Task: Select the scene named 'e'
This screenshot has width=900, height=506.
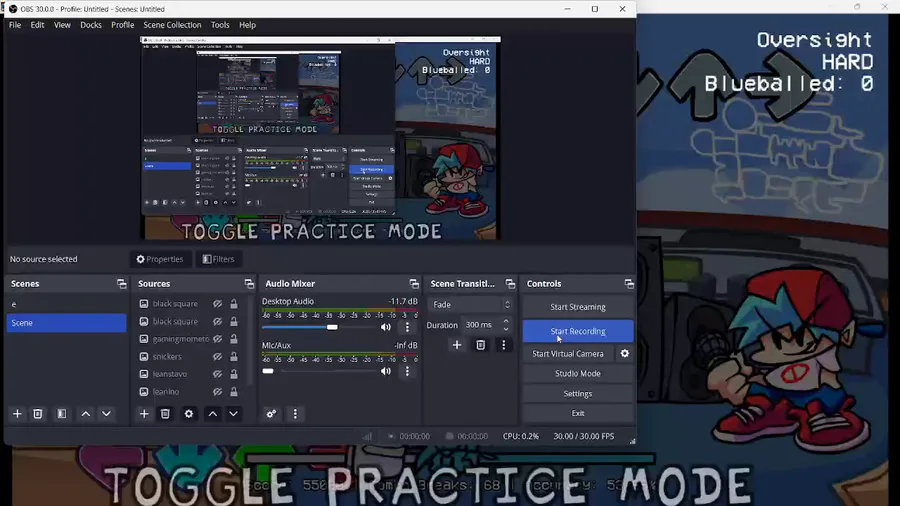Action: click(67, 304)
